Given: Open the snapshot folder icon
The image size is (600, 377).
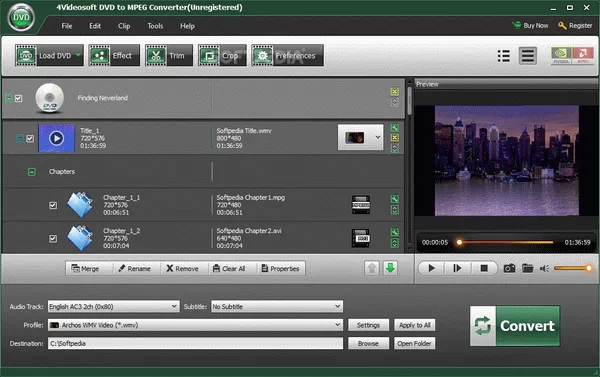Looking at the screenshot, I should [x=528, y=268].
